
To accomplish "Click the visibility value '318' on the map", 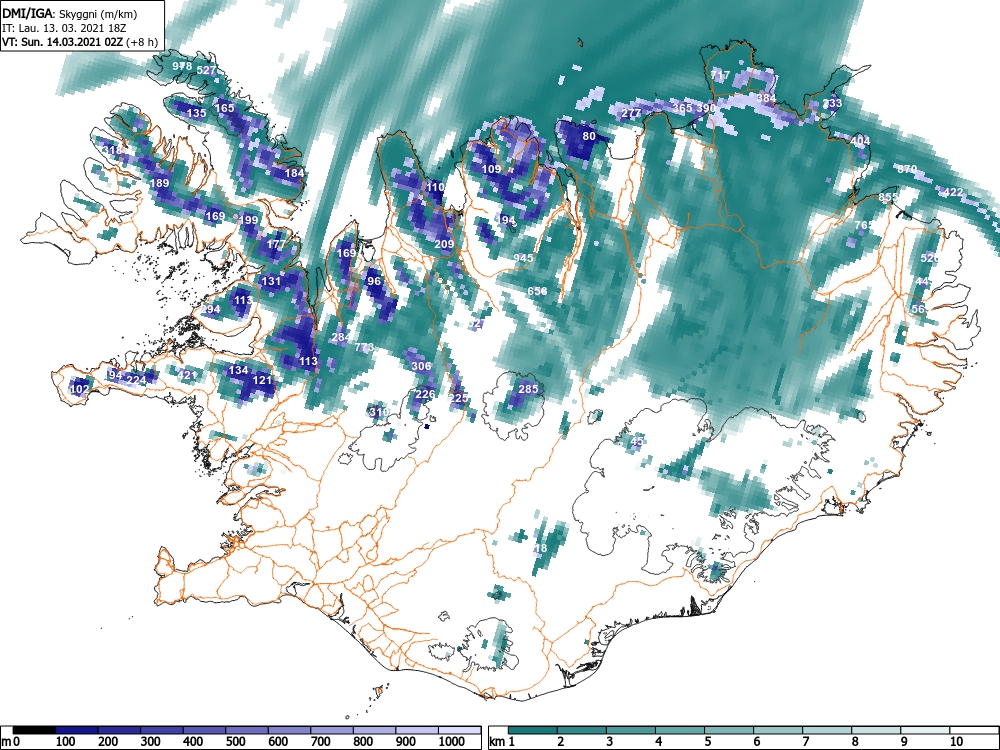I will tap(111, 151).
